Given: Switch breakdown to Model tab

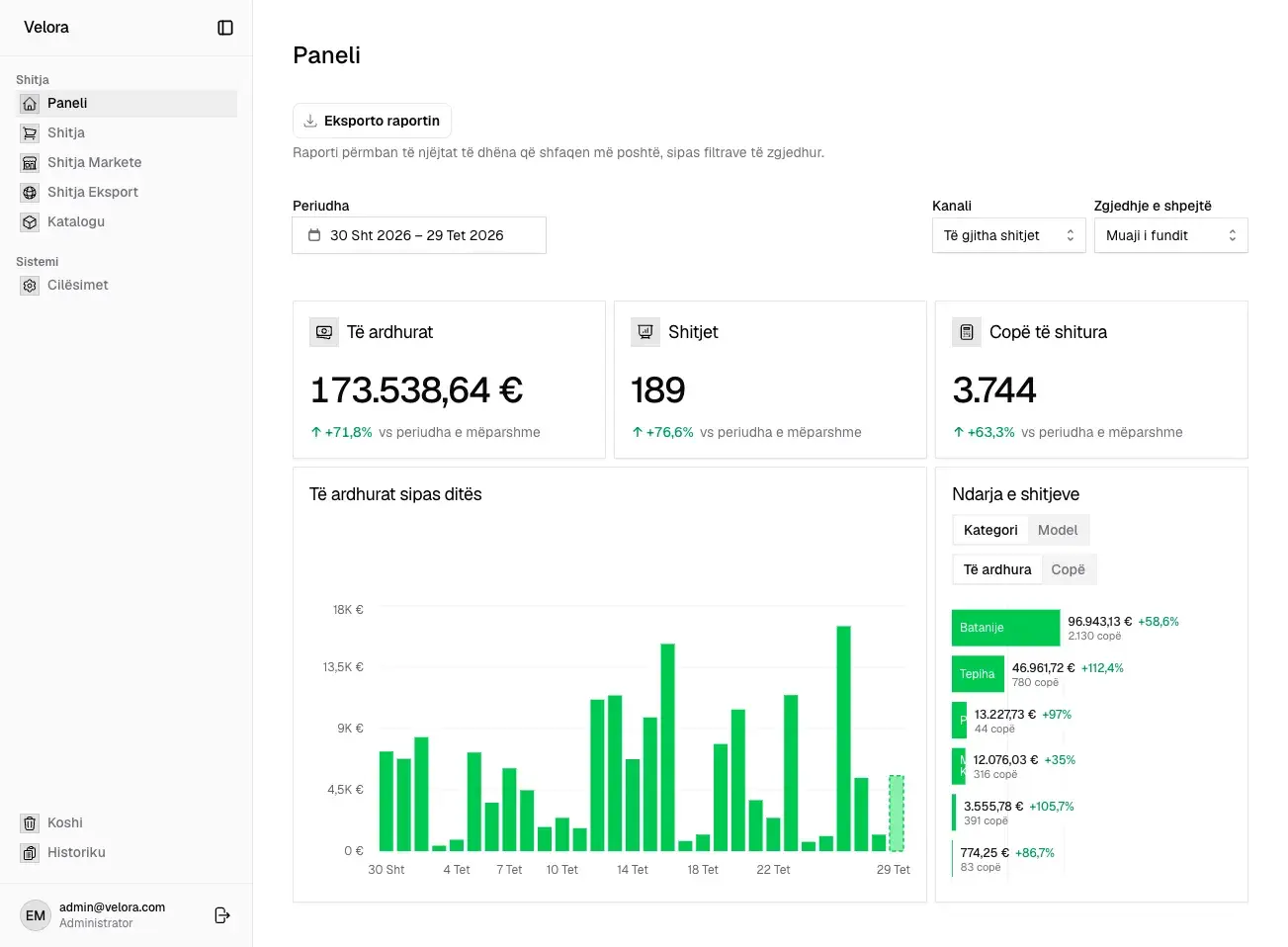Looking at the screenshot, I should coord(1058,530).
